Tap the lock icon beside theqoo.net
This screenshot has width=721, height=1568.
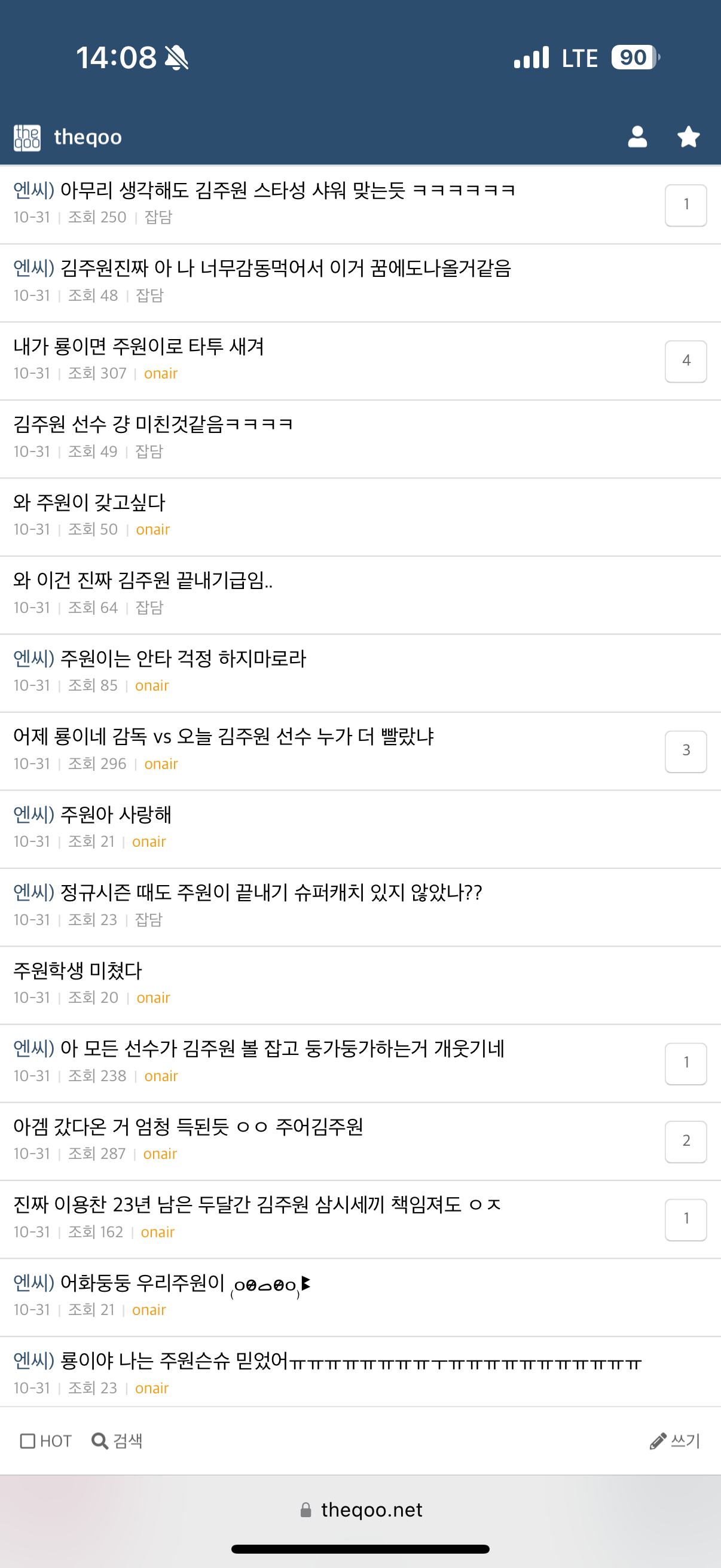coord(306,1509)
